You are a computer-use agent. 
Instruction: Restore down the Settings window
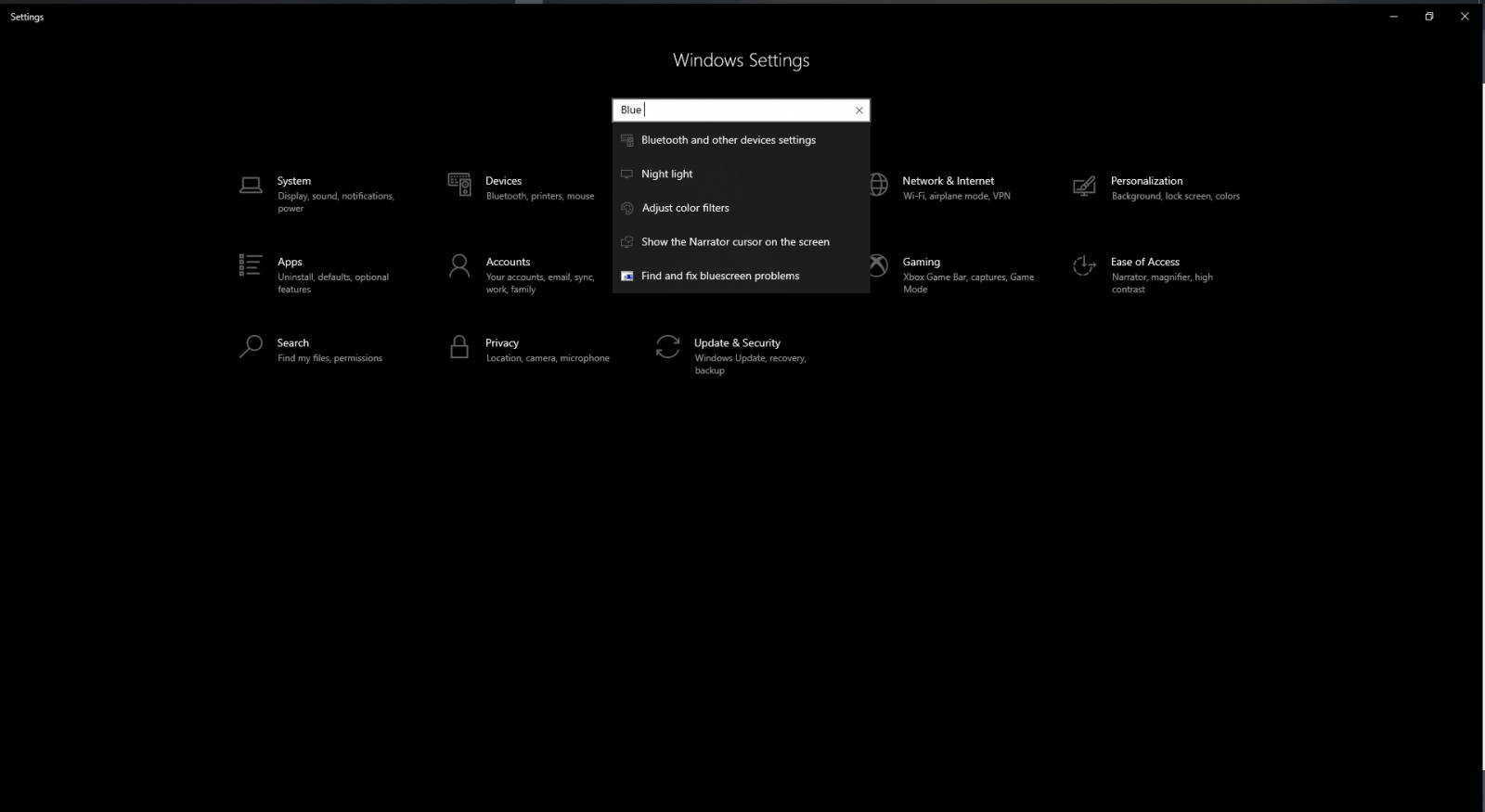tap(1429, 17)
